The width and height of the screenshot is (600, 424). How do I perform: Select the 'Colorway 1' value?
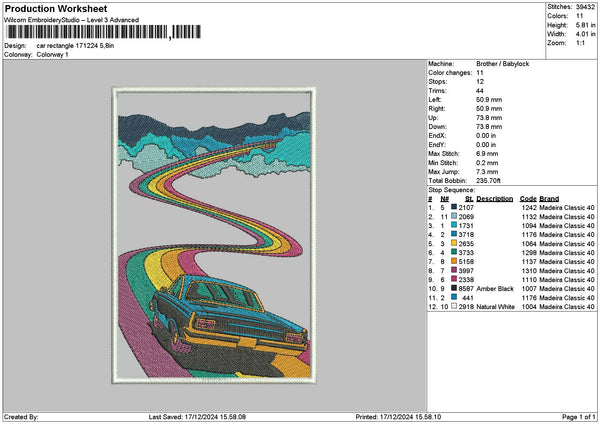[52, 55]
